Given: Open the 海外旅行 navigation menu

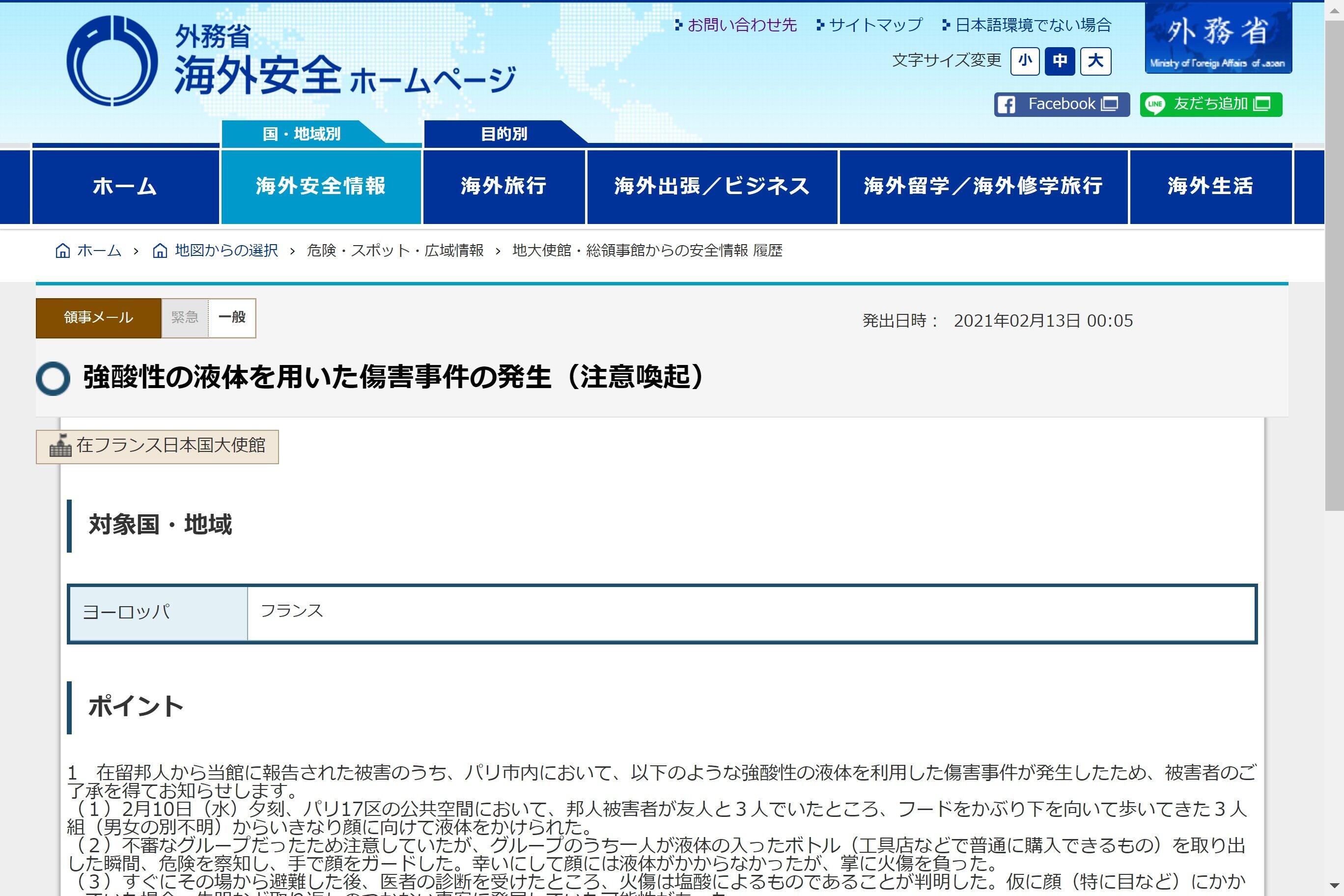Looking at the screenshot, I should pyautogui.click(x=504, y=186).
